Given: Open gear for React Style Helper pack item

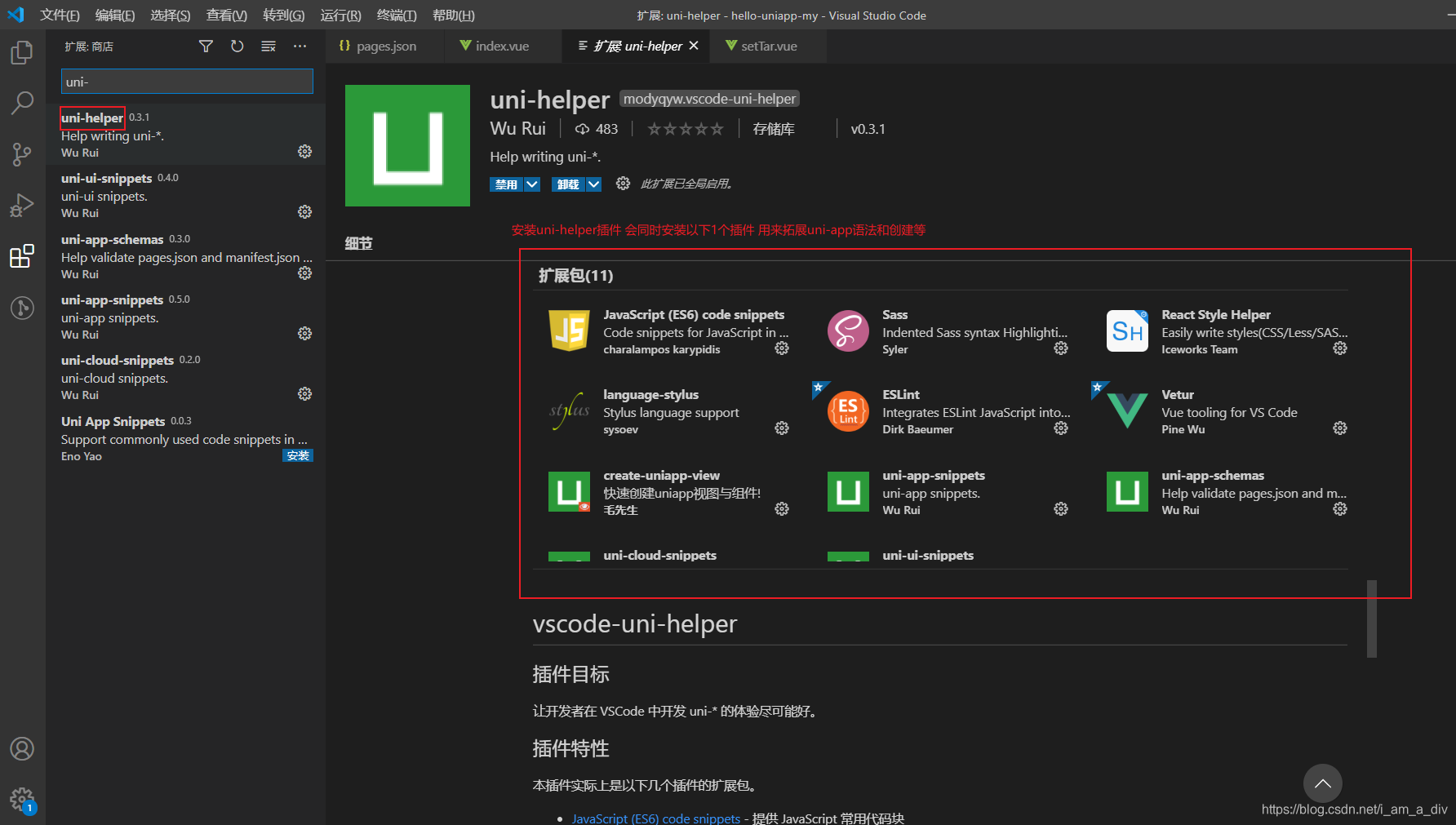Looking at the screenshot, I should pyautogui.click(x=1340, y=348).
